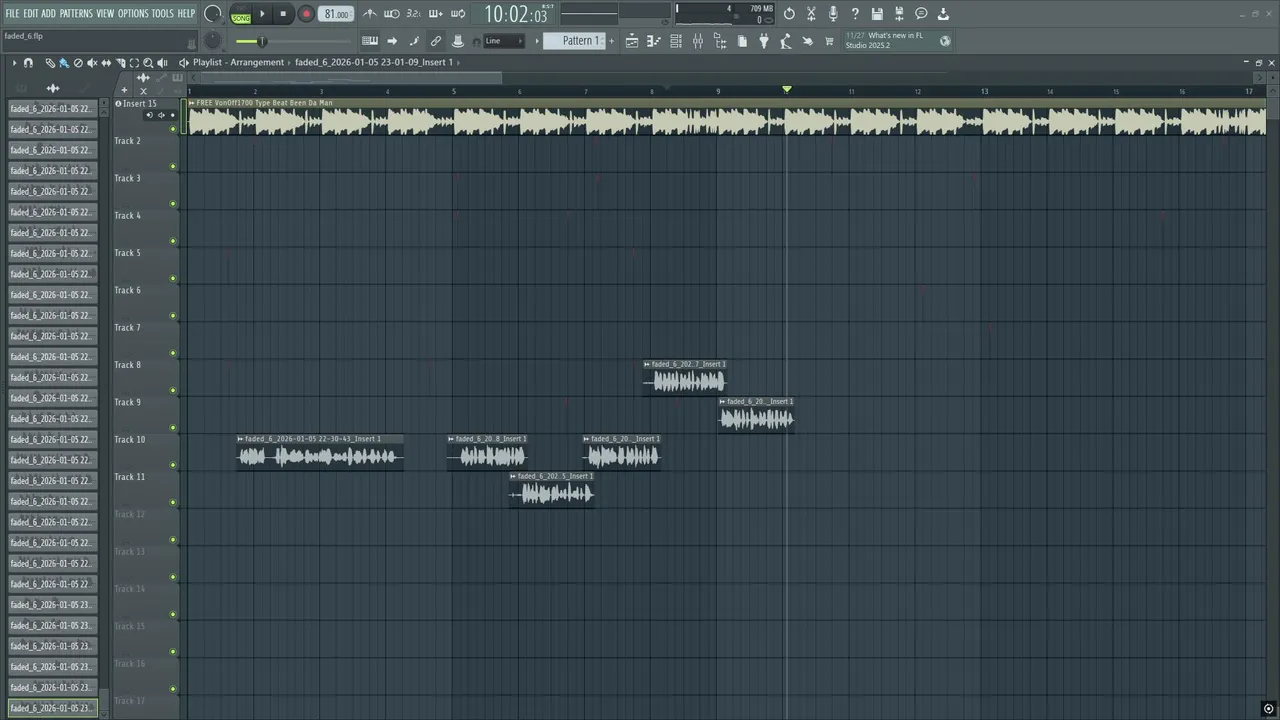This screenshot has width=1280, height=720.
Task: Click the question mark help icon
Action: 855,14
